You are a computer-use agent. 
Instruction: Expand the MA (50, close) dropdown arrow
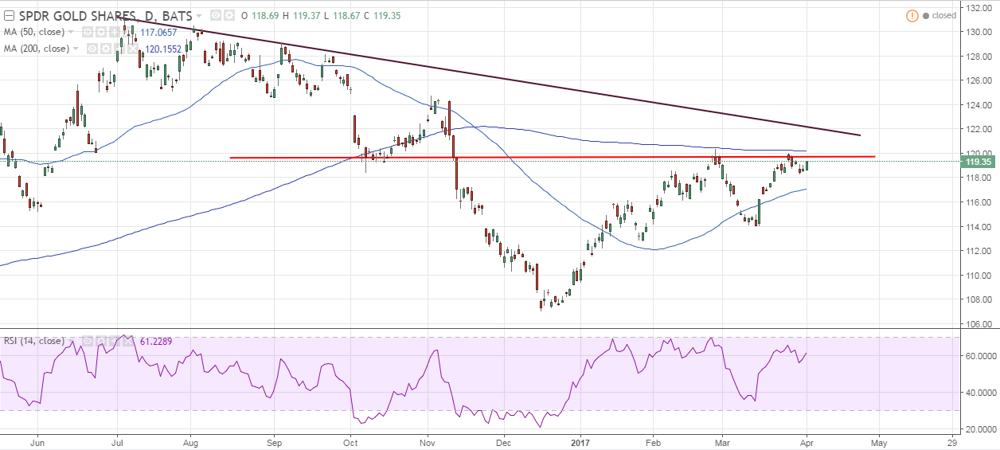[x=71, y=31]
